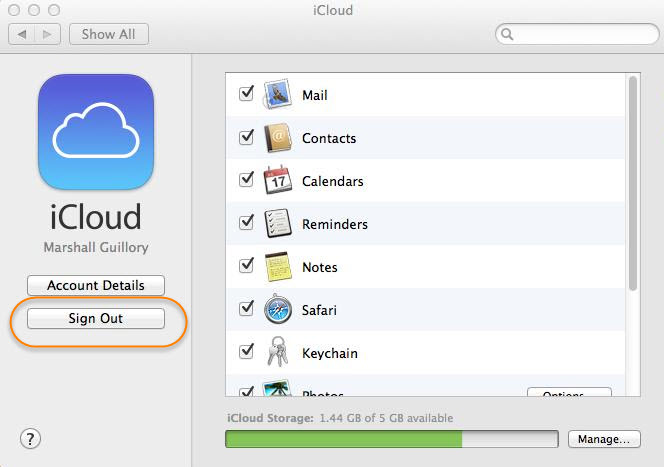Image resolution: width=664 pixels, height=467 pixels.
Task: Click the iCloud storage usage bar
Action: [392, 439]
